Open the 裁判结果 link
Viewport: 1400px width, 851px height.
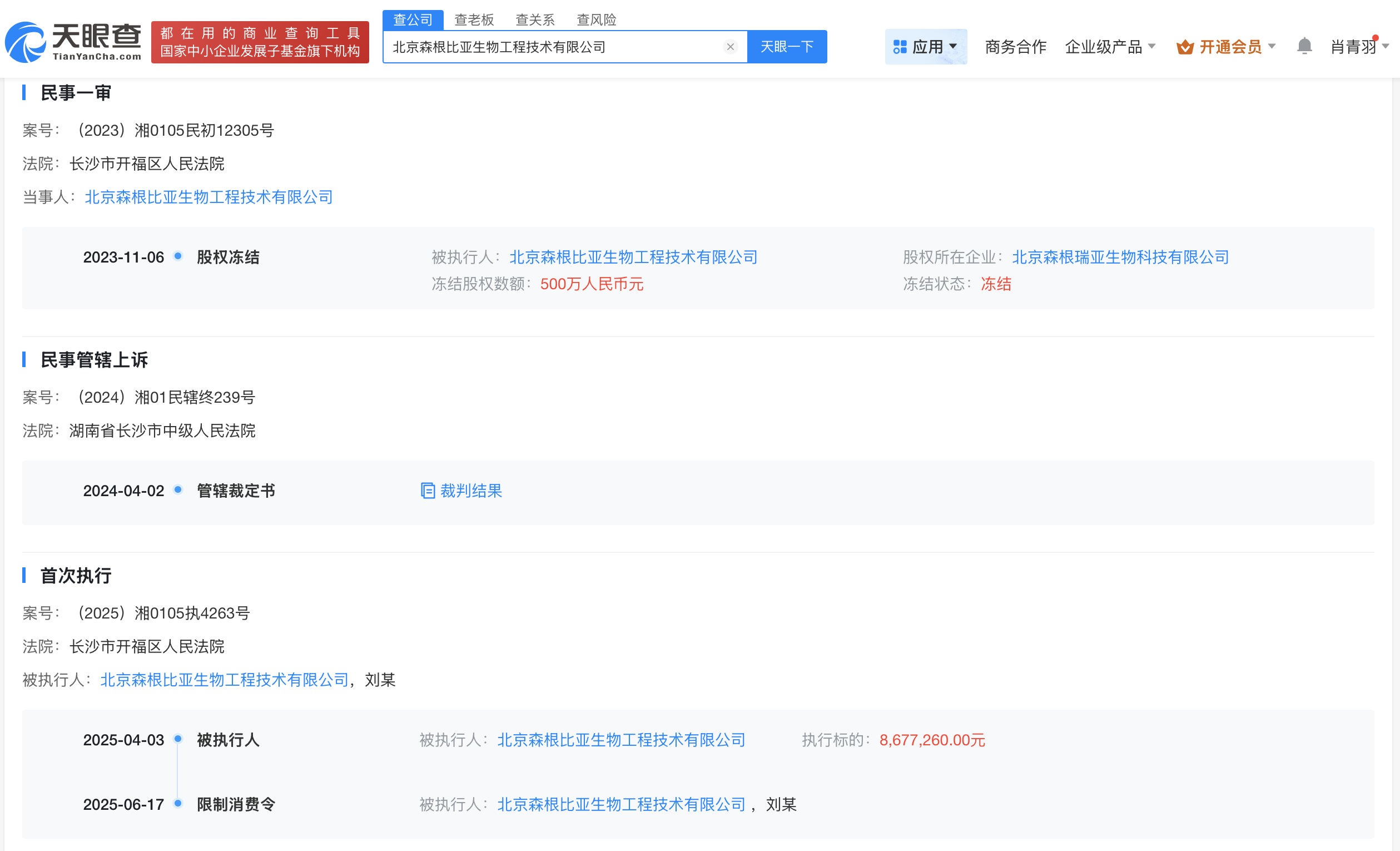tap(471, 491)
